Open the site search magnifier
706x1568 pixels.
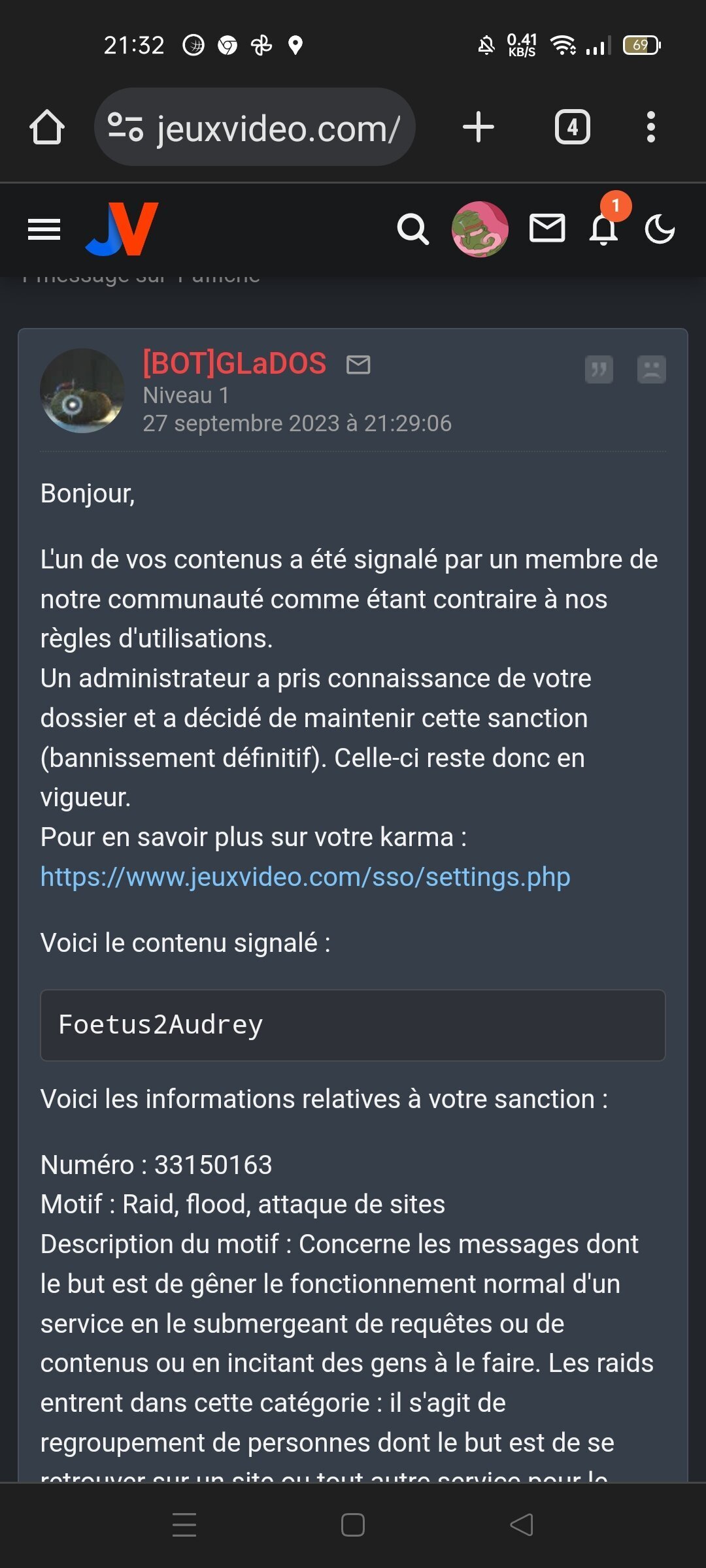pos(413,229)
